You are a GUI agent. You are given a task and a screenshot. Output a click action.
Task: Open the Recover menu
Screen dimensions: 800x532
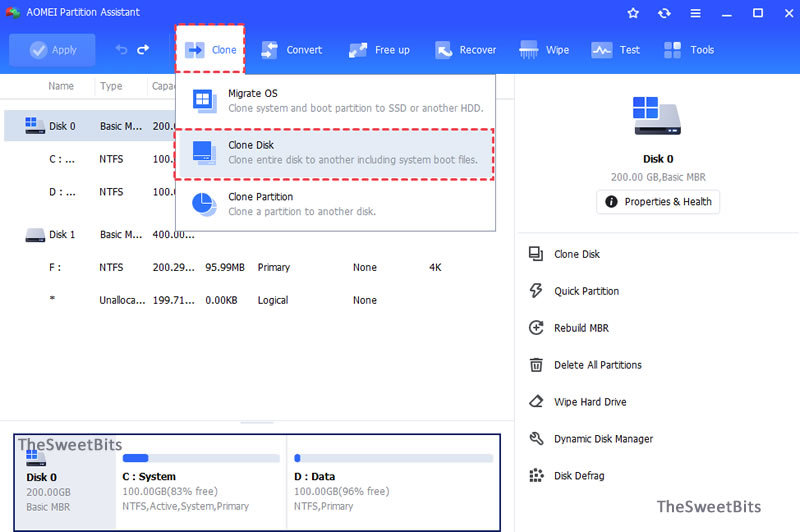pos(465,50)
